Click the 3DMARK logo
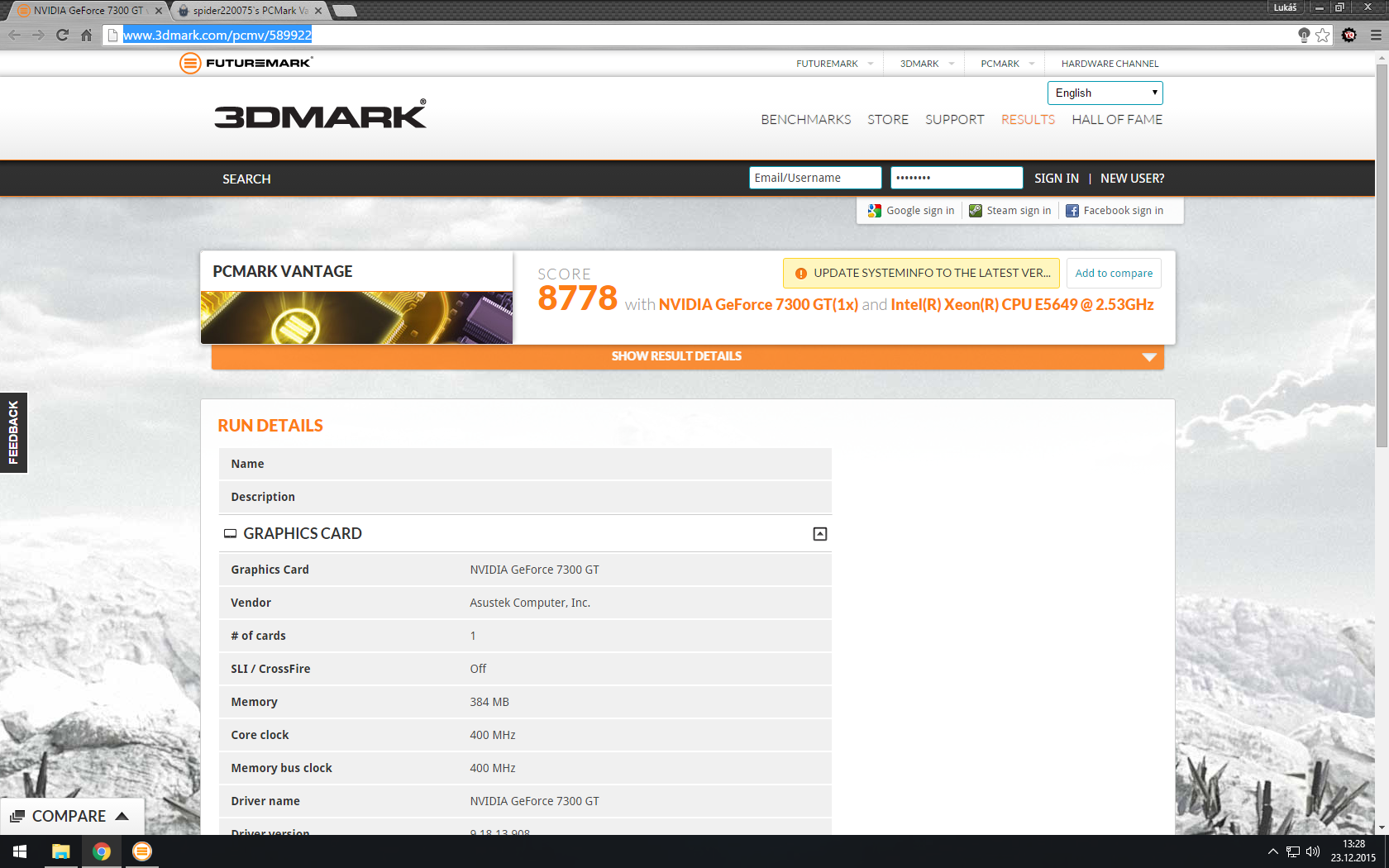1389x868 pixels. (x=321, y=114)
